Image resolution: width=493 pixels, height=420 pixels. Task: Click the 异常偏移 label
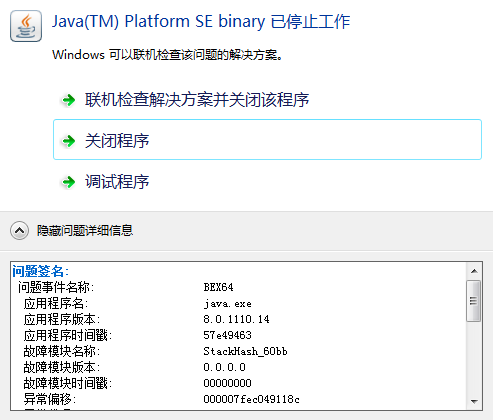tap(50, 399)
